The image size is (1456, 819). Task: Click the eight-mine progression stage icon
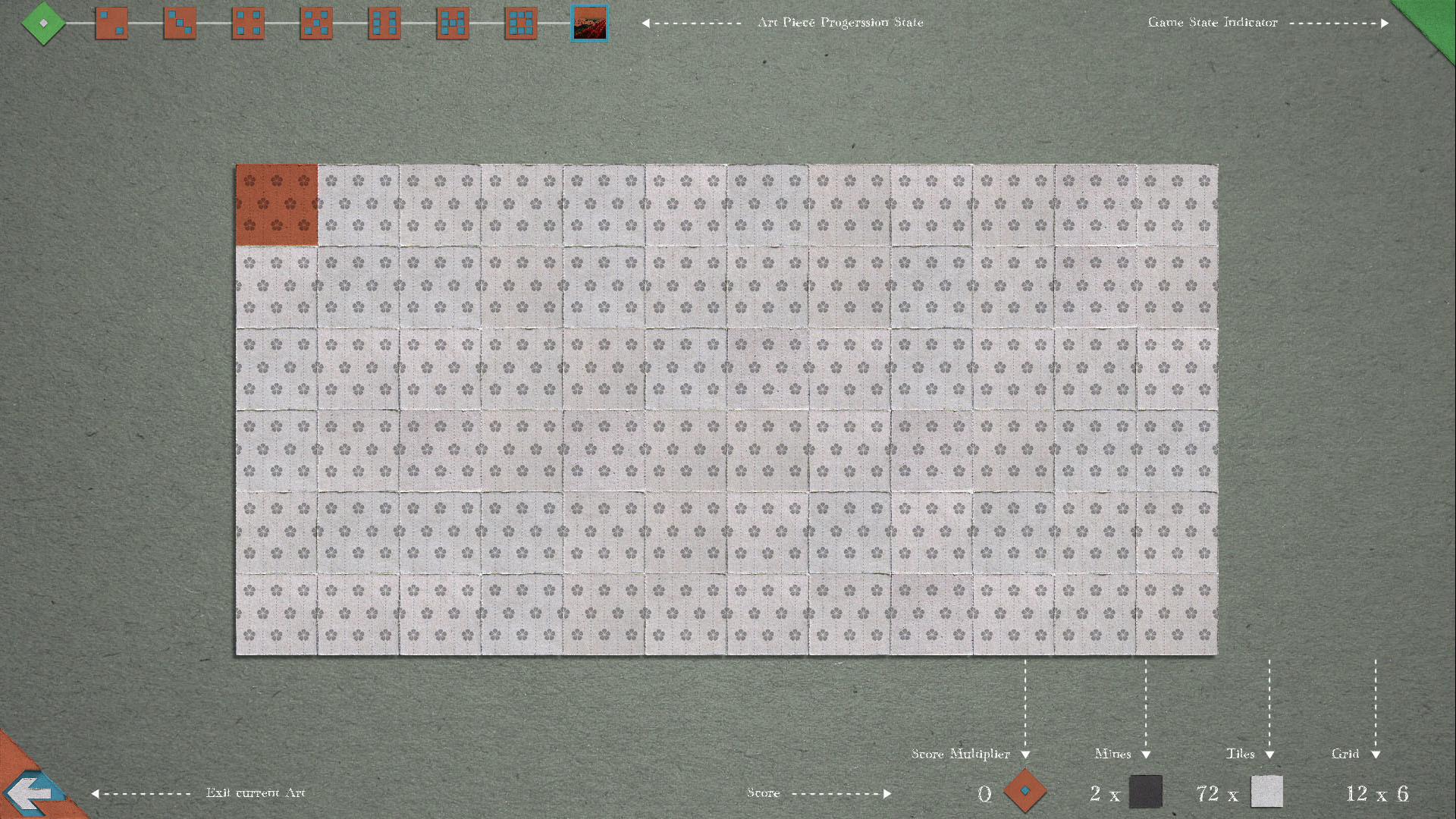(520, 23)
